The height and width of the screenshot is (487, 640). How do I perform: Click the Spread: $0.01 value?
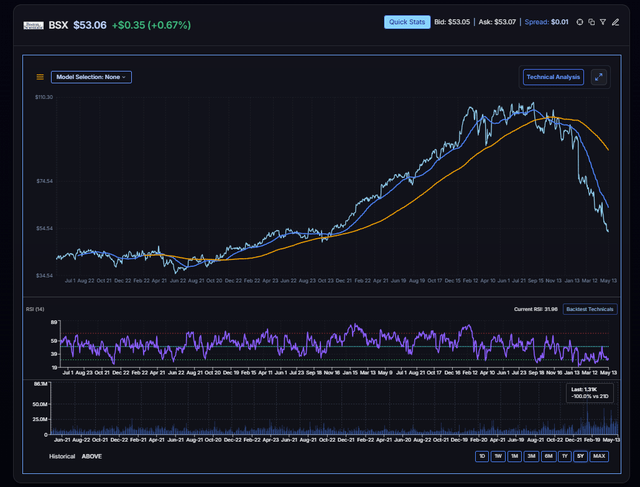(547, 22)
